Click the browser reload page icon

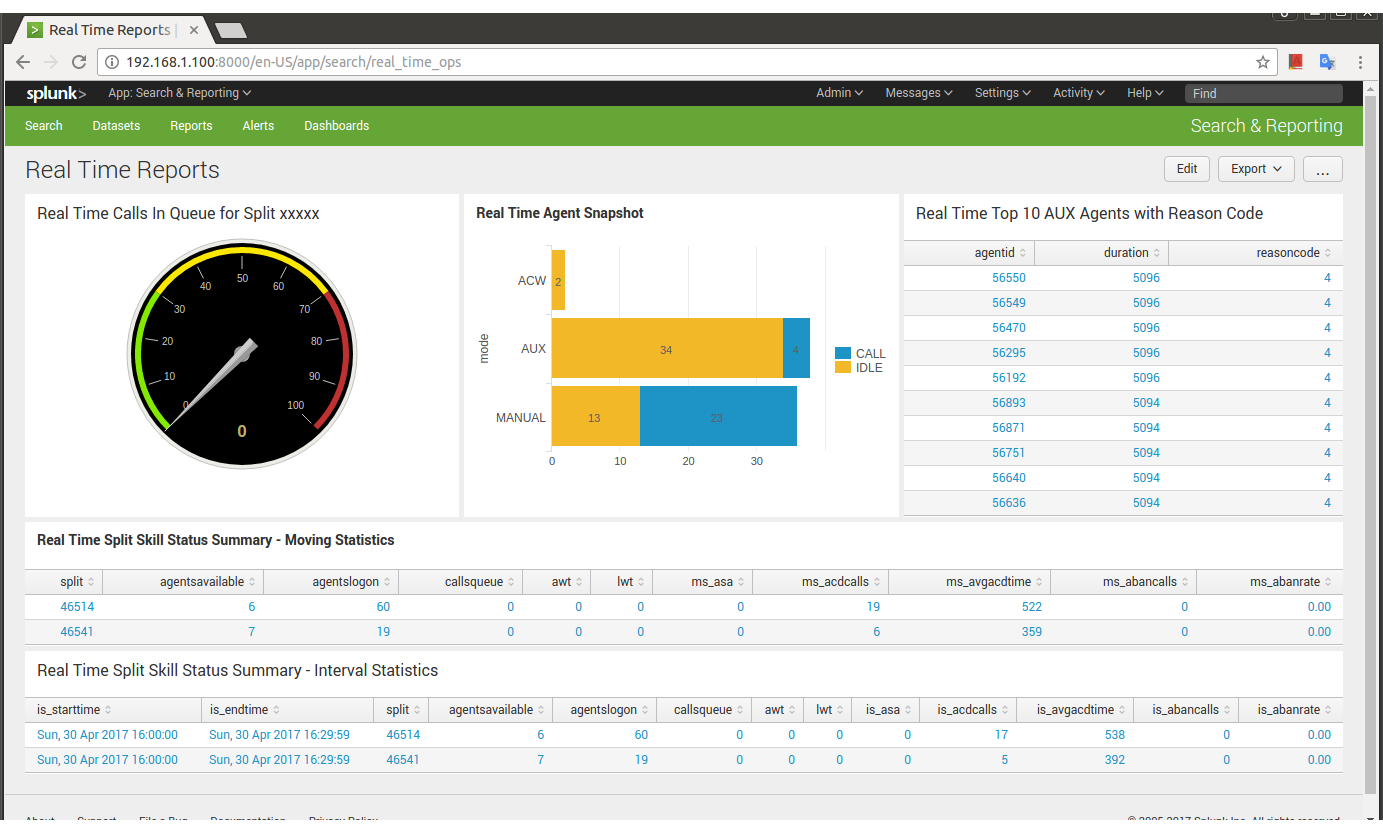(x=79, y=62)
